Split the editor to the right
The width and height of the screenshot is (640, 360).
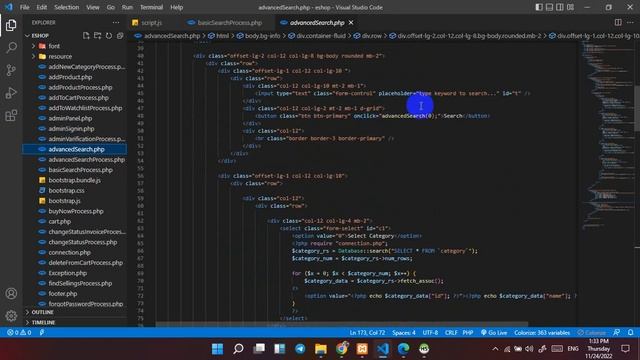pyautogui.click(x=618, y=22)
